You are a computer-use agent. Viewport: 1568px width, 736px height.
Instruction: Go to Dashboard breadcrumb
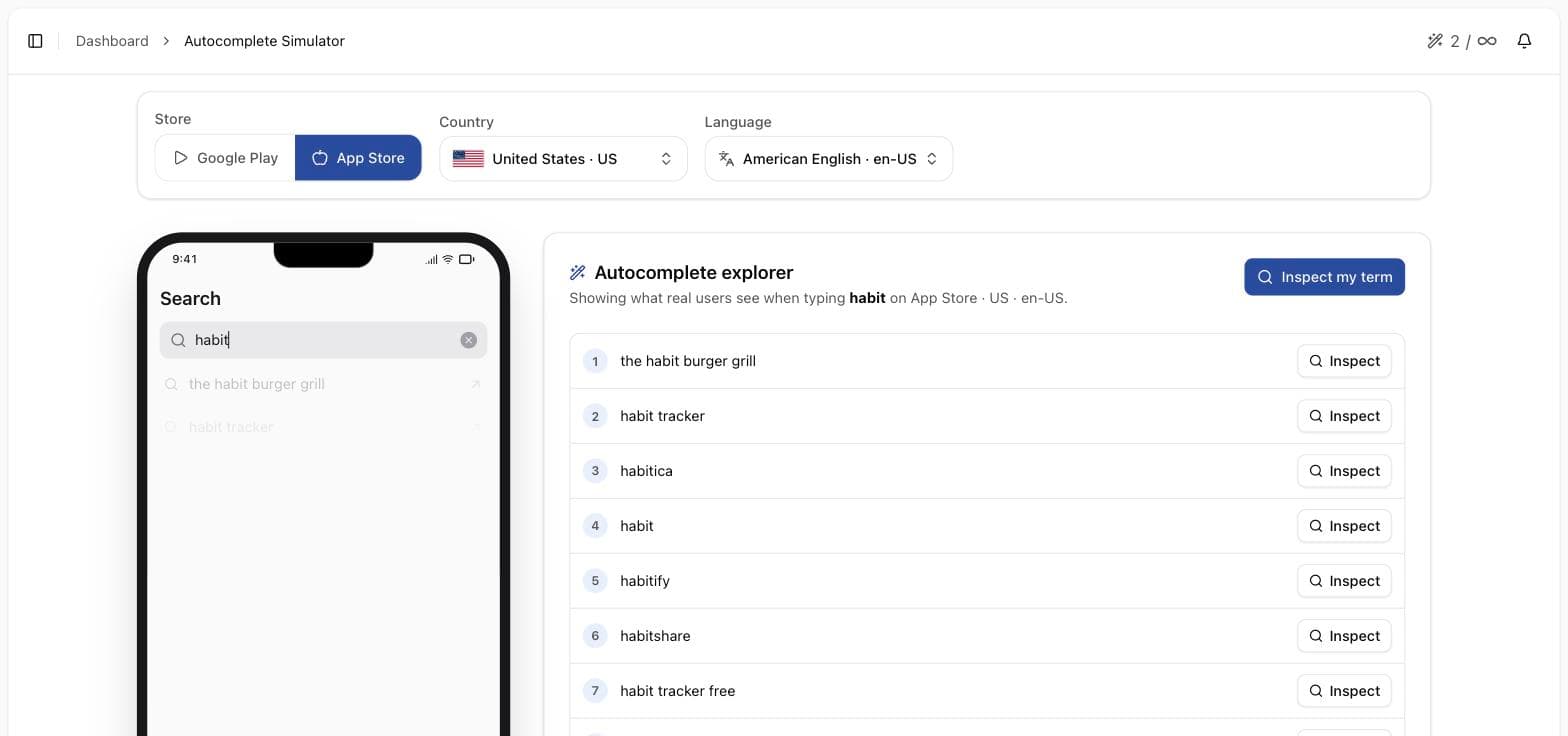(x=112, y=41)
